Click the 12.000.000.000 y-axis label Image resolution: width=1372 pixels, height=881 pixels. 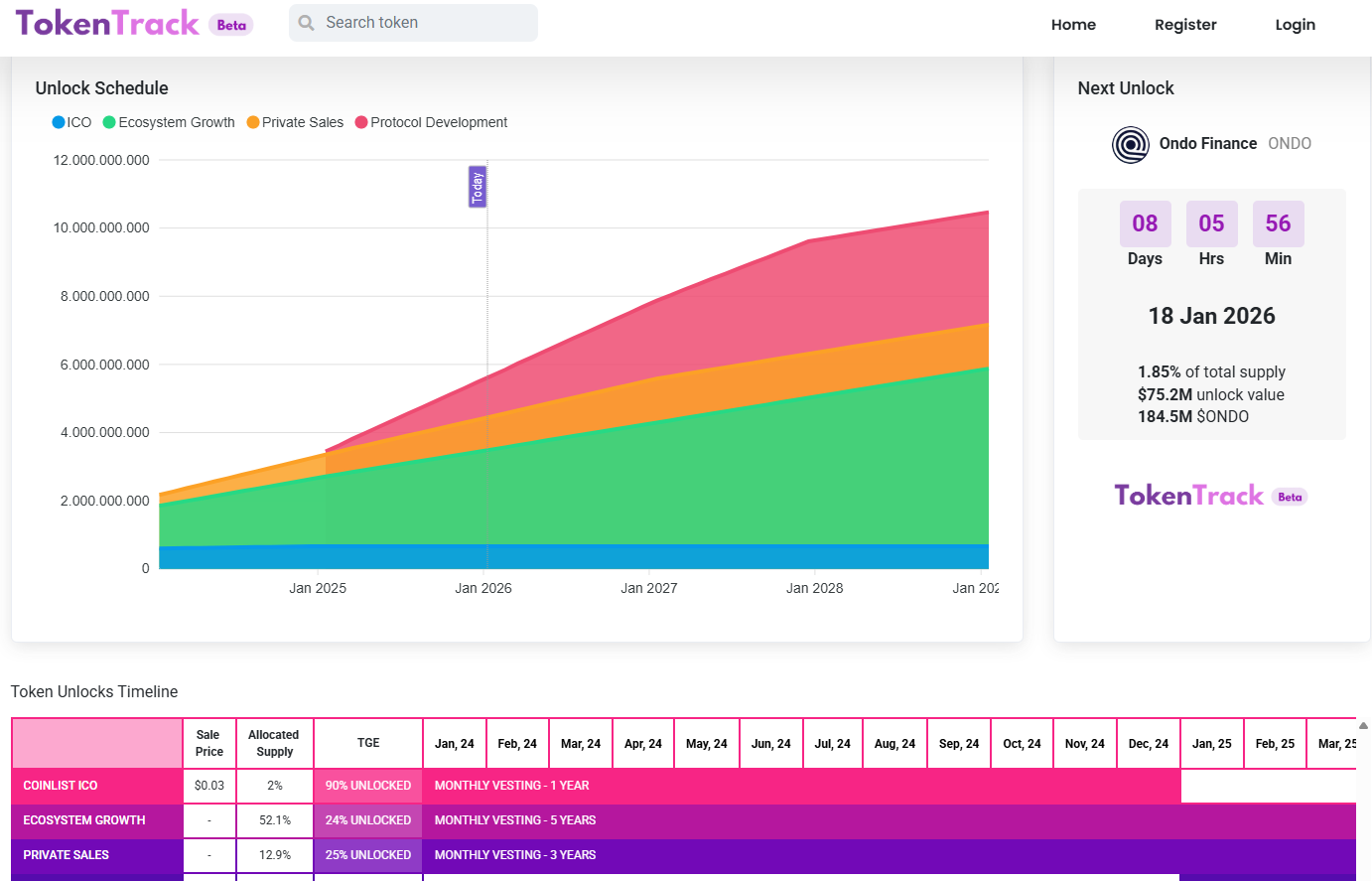coord(101,160)
